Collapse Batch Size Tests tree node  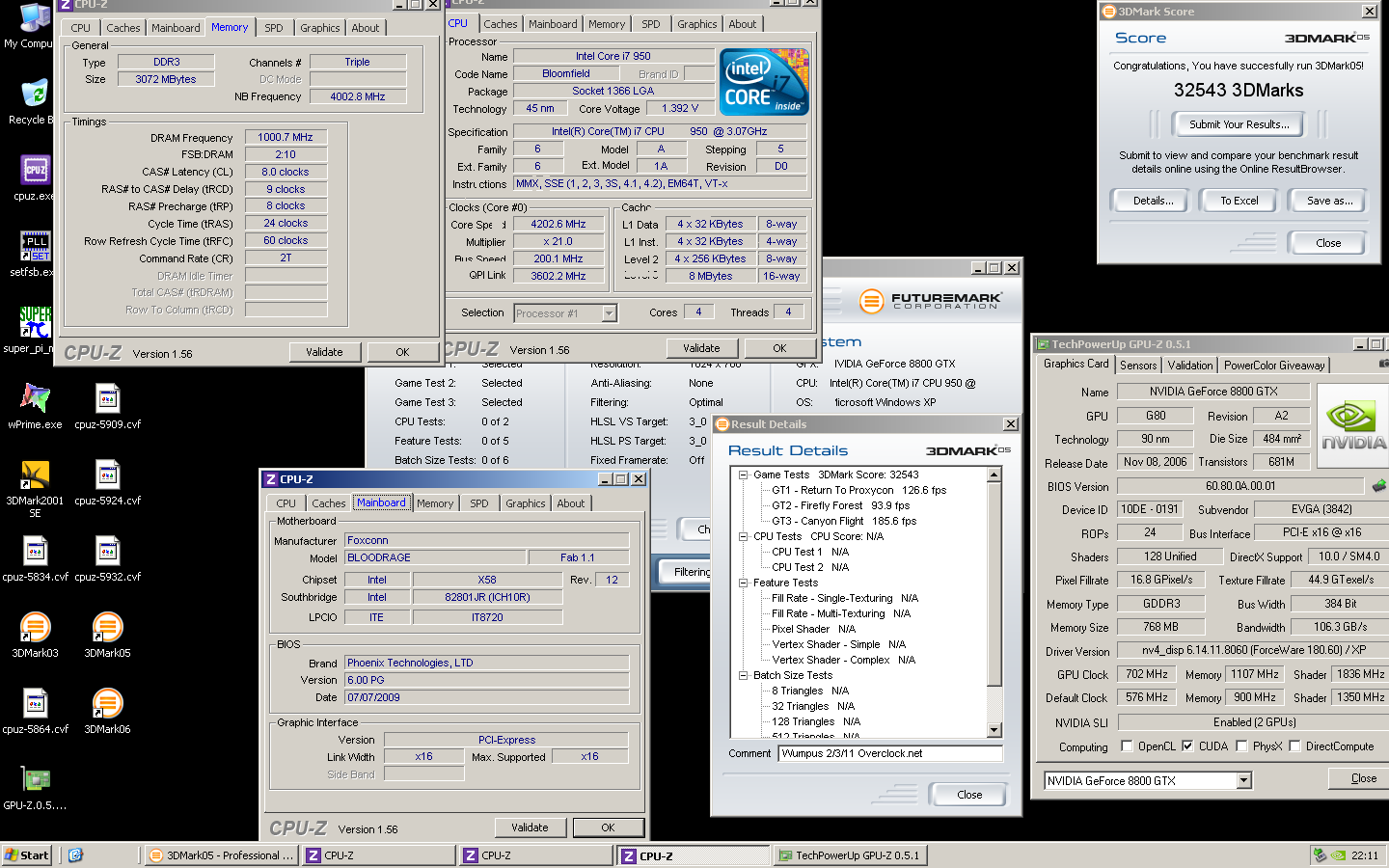[744, 675]
